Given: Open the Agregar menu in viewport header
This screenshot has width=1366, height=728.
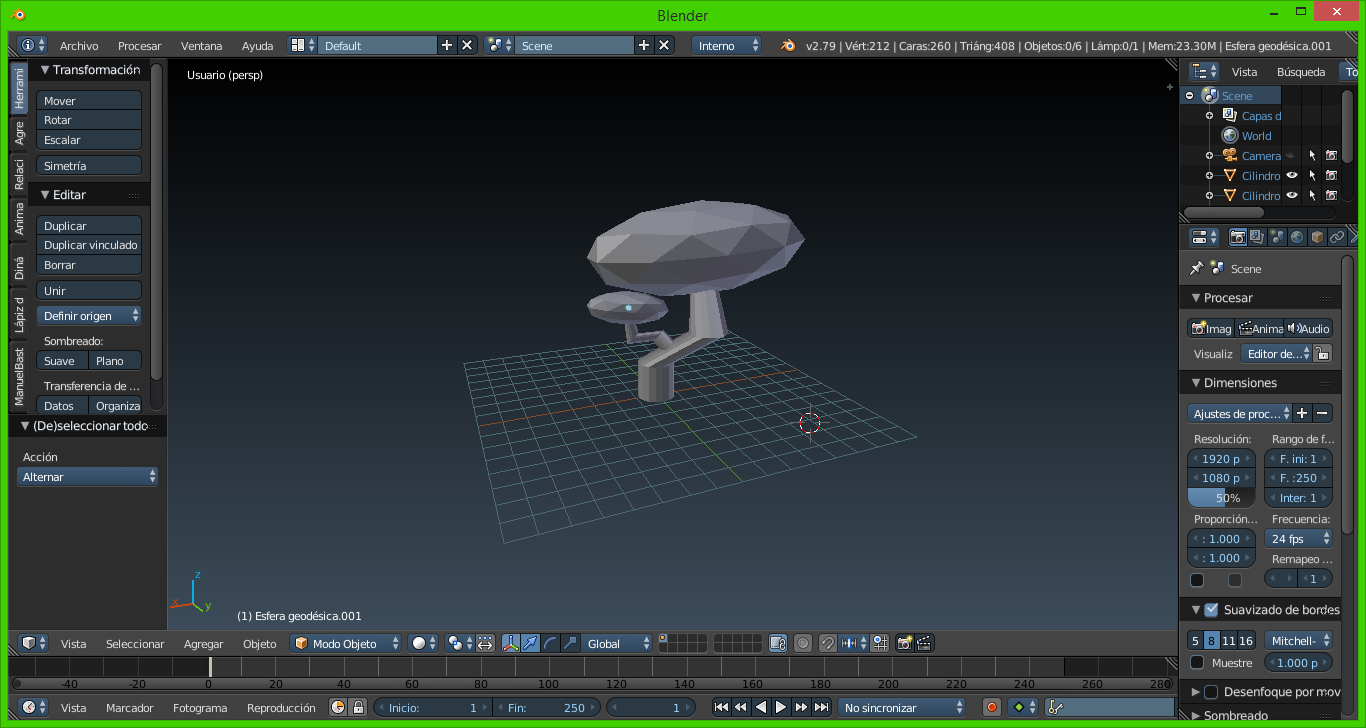Looking at the screenshot, I should pos(203,644).
